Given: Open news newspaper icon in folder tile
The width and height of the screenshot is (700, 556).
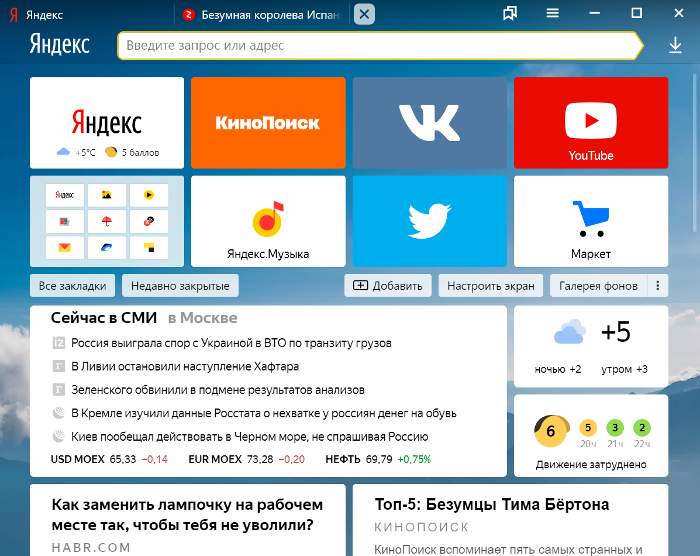Looking at the screenshot, I should tap(65, 221).
